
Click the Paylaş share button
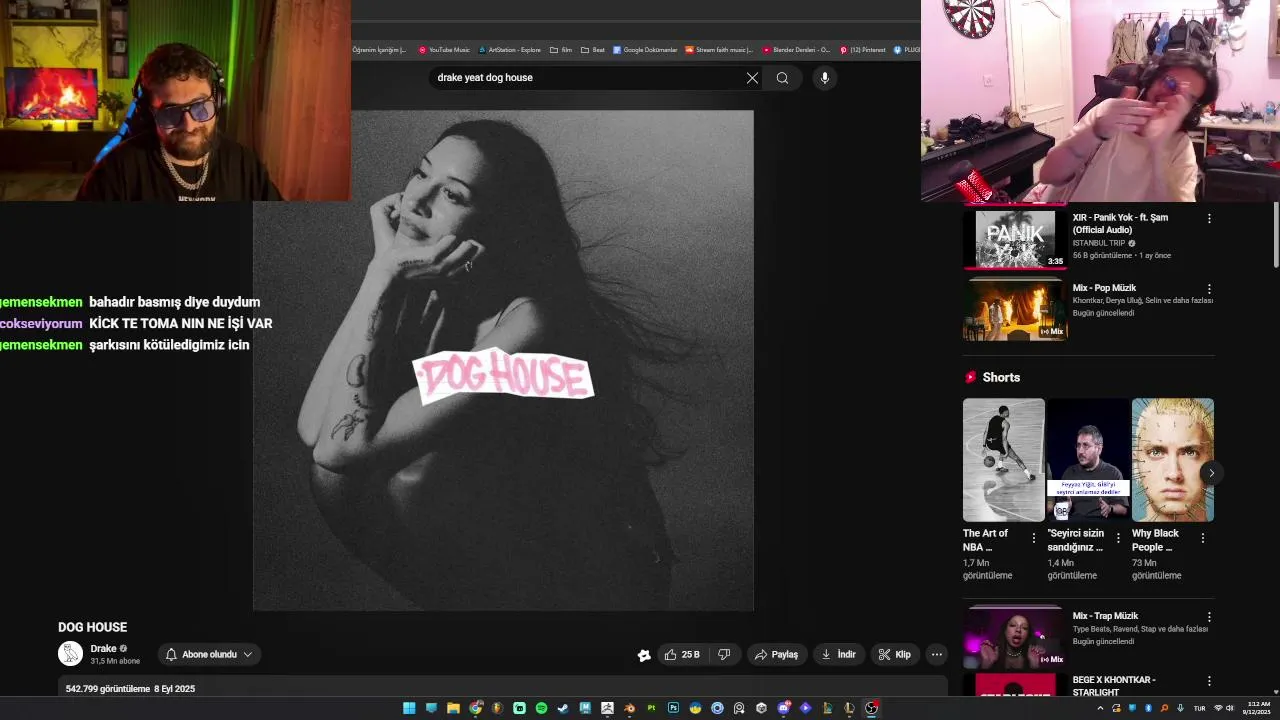[777, 655]
